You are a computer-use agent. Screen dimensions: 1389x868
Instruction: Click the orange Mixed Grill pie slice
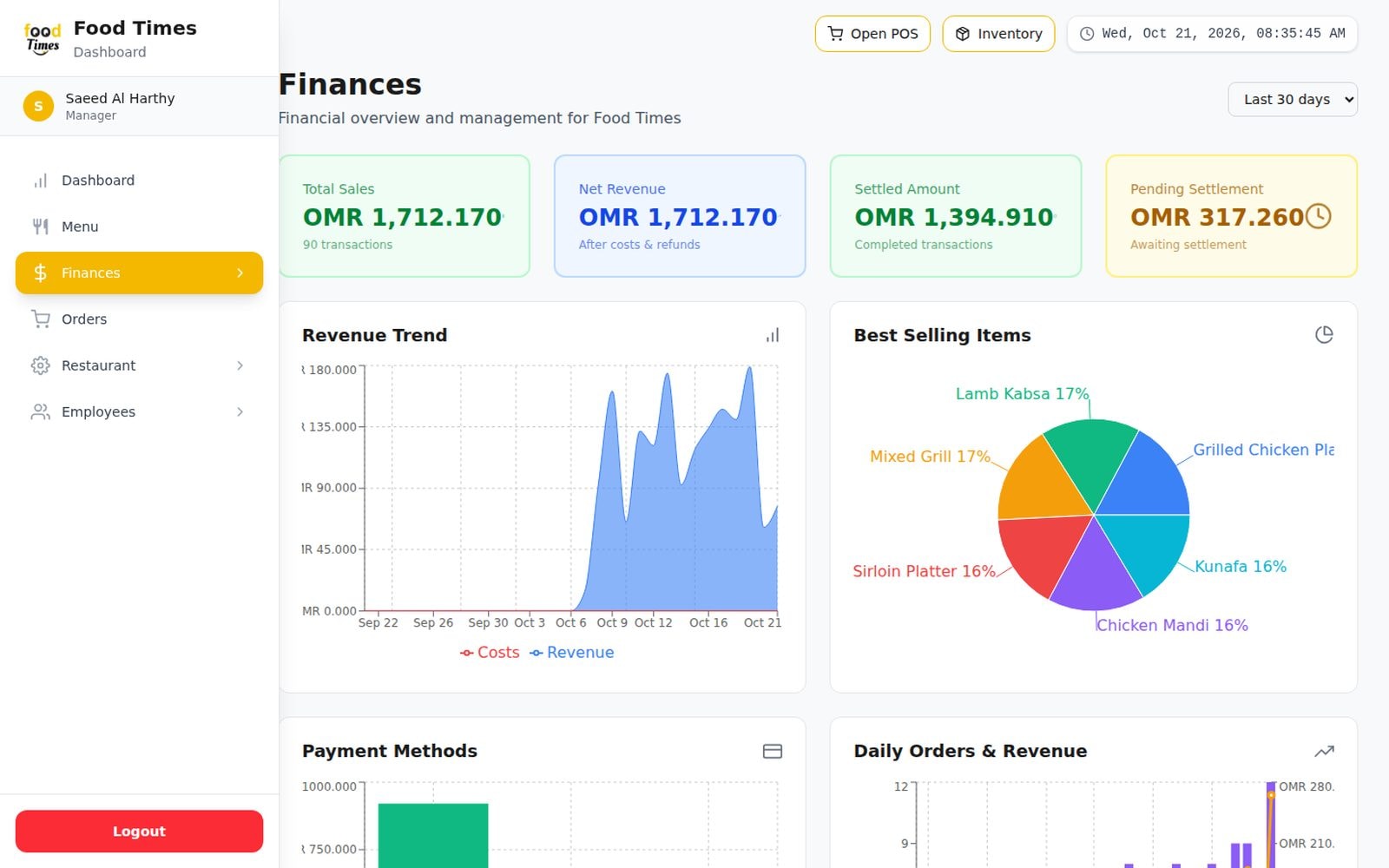pos(1039,482)
